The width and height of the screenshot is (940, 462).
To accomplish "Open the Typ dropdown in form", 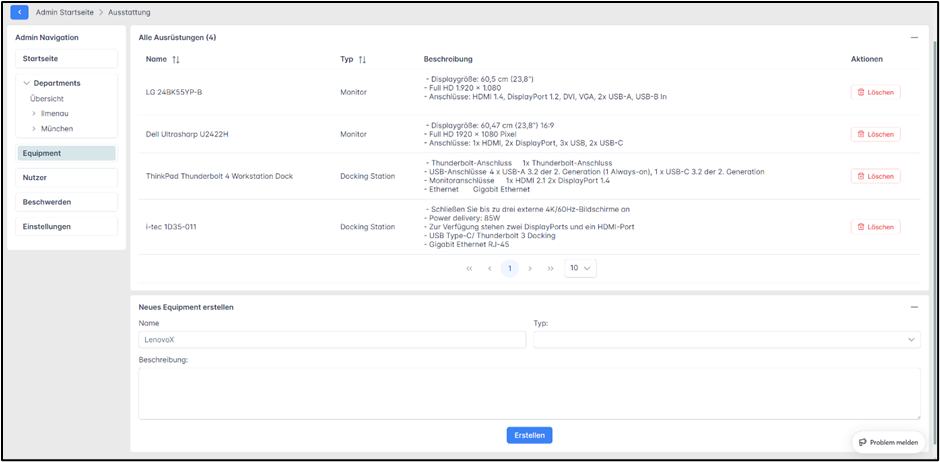I will [x=727, y=340].
